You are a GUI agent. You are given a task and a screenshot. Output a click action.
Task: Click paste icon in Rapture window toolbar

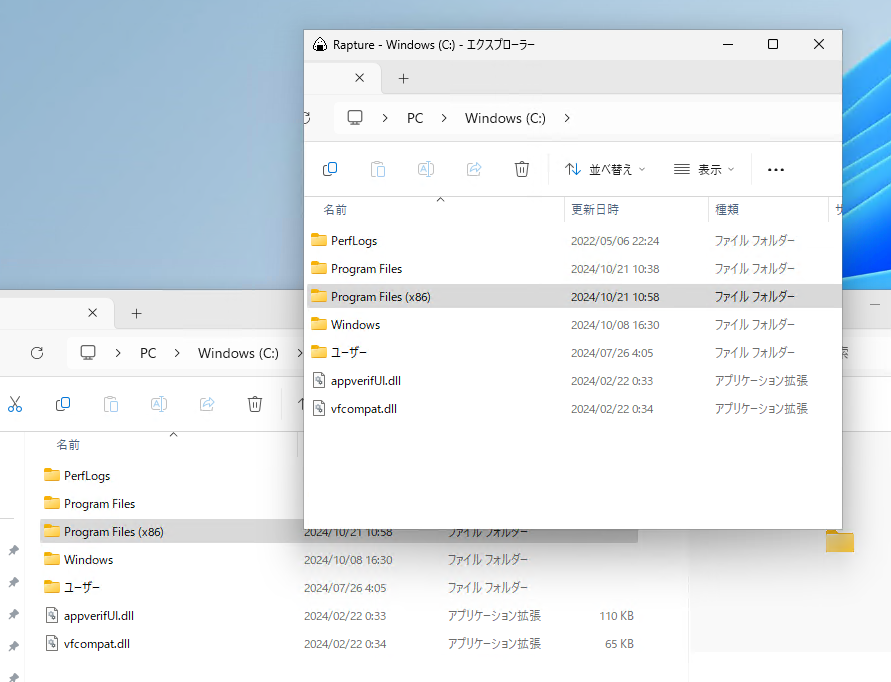378,169
